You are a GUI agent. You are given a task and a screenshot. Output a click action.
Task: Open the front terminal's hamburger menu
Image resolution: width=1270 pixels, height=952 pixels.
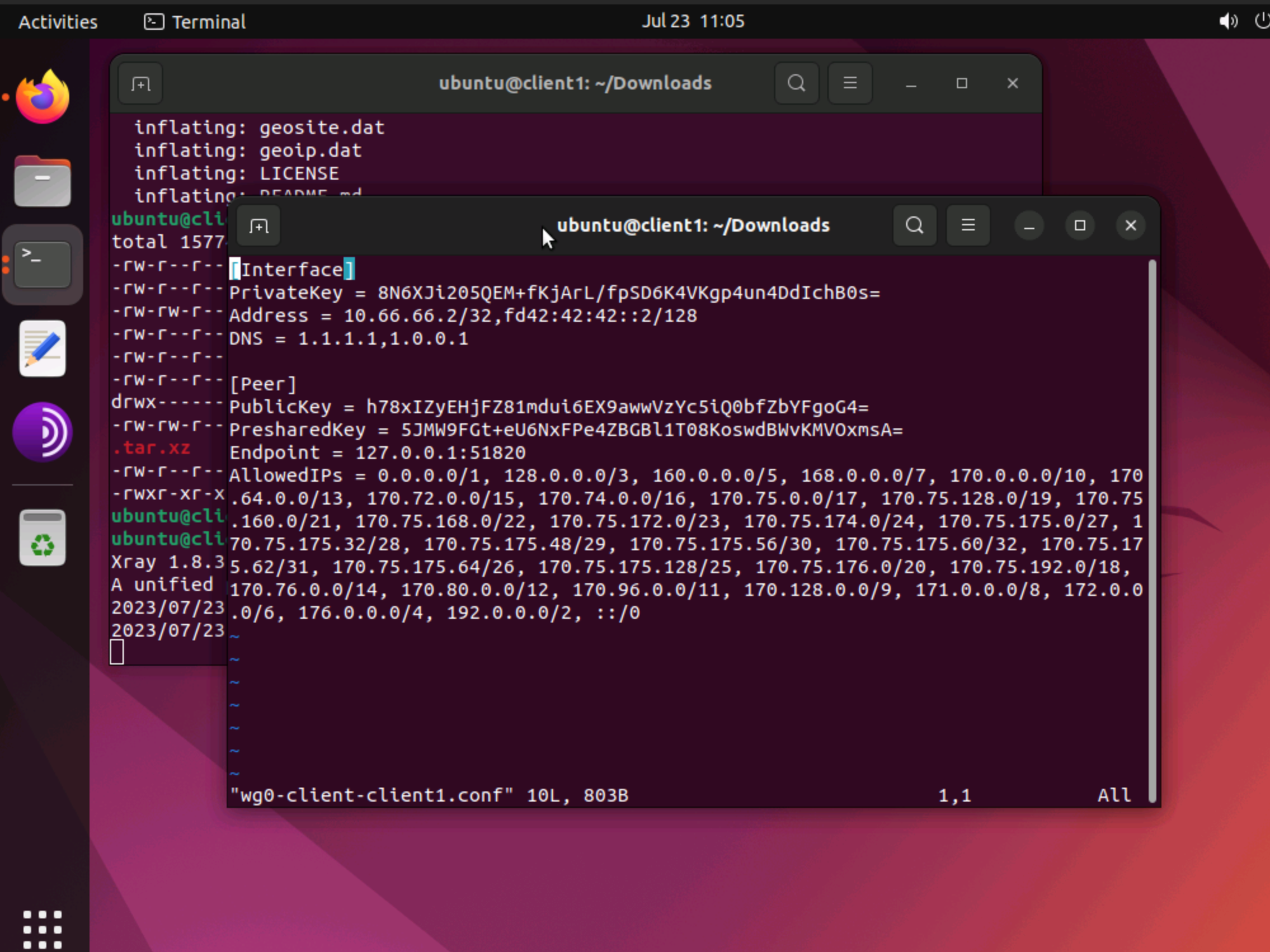pos(967,225)
